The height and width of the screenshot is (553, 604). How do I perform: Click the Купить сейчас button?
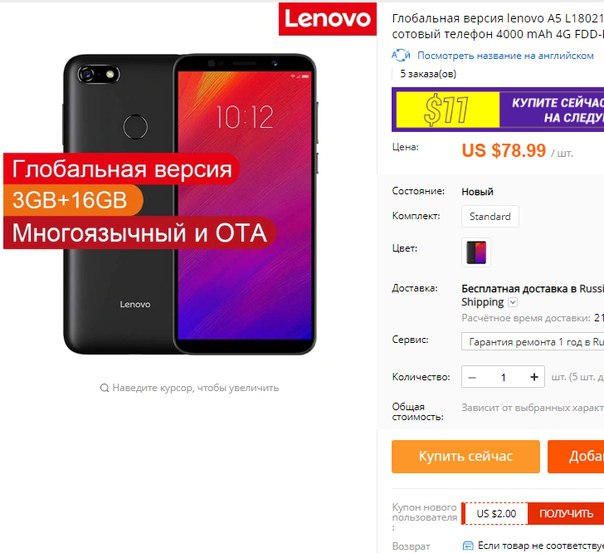[x=466, y=456]
